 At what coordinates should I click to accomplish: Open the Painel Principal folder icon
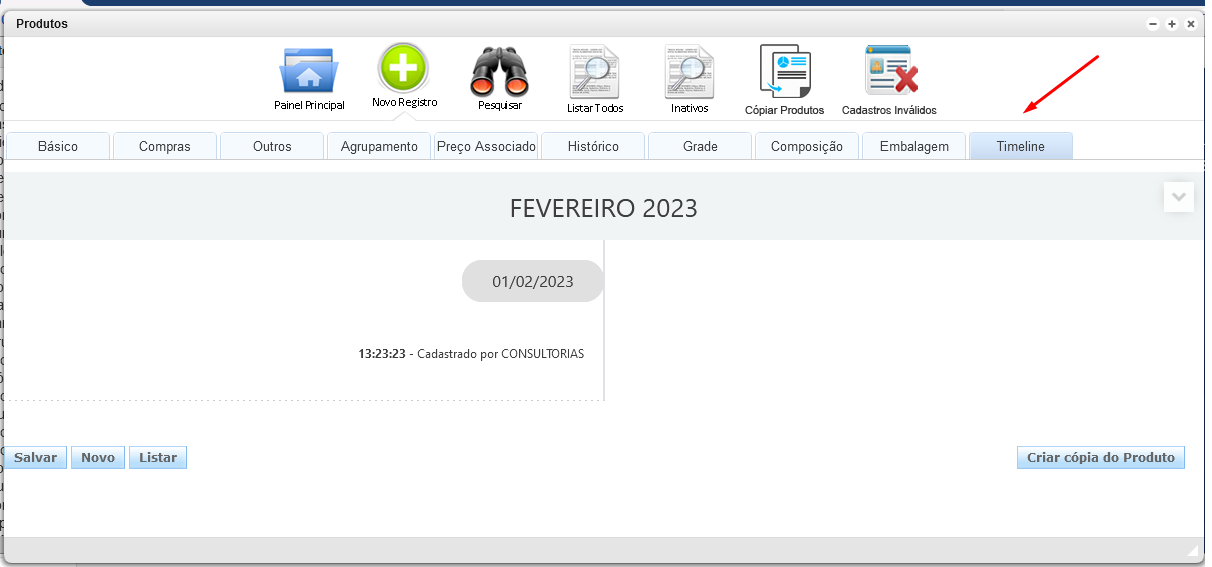[x=309, y=72]
